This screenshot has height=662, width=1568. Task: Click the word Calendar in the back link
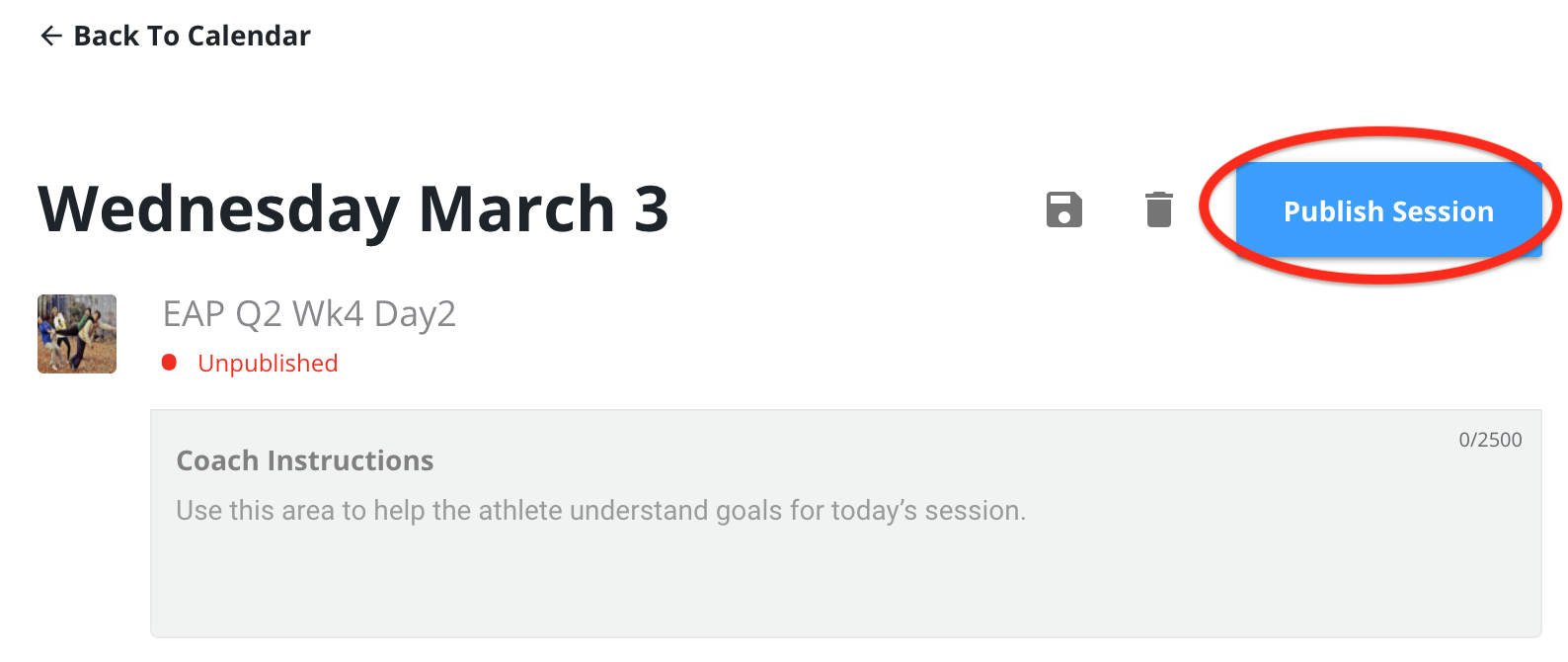(249, 37)
